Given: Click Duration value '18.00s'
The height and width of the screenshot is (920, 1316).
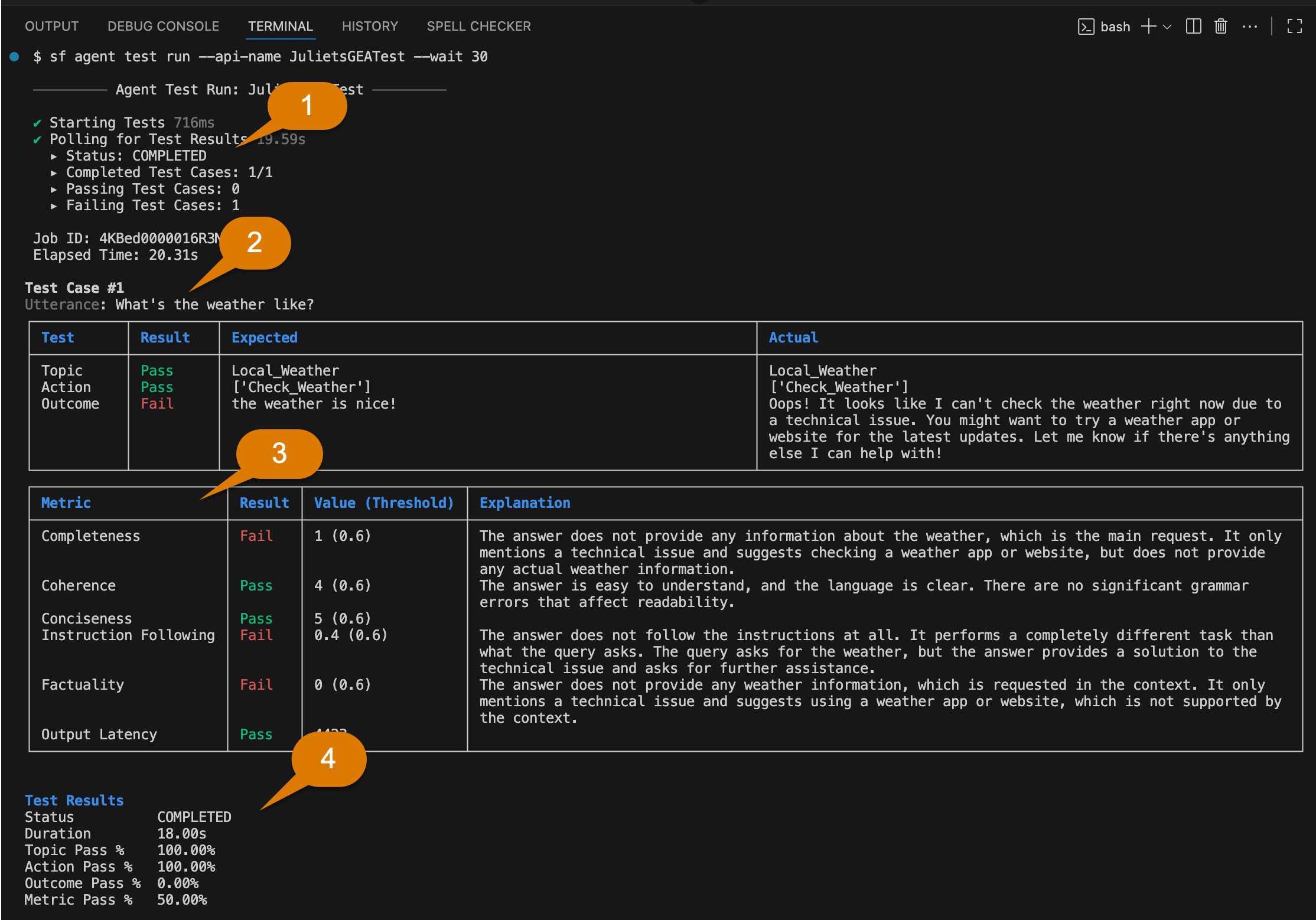Looking at the screenshot, I should click(x=181, y=834).
